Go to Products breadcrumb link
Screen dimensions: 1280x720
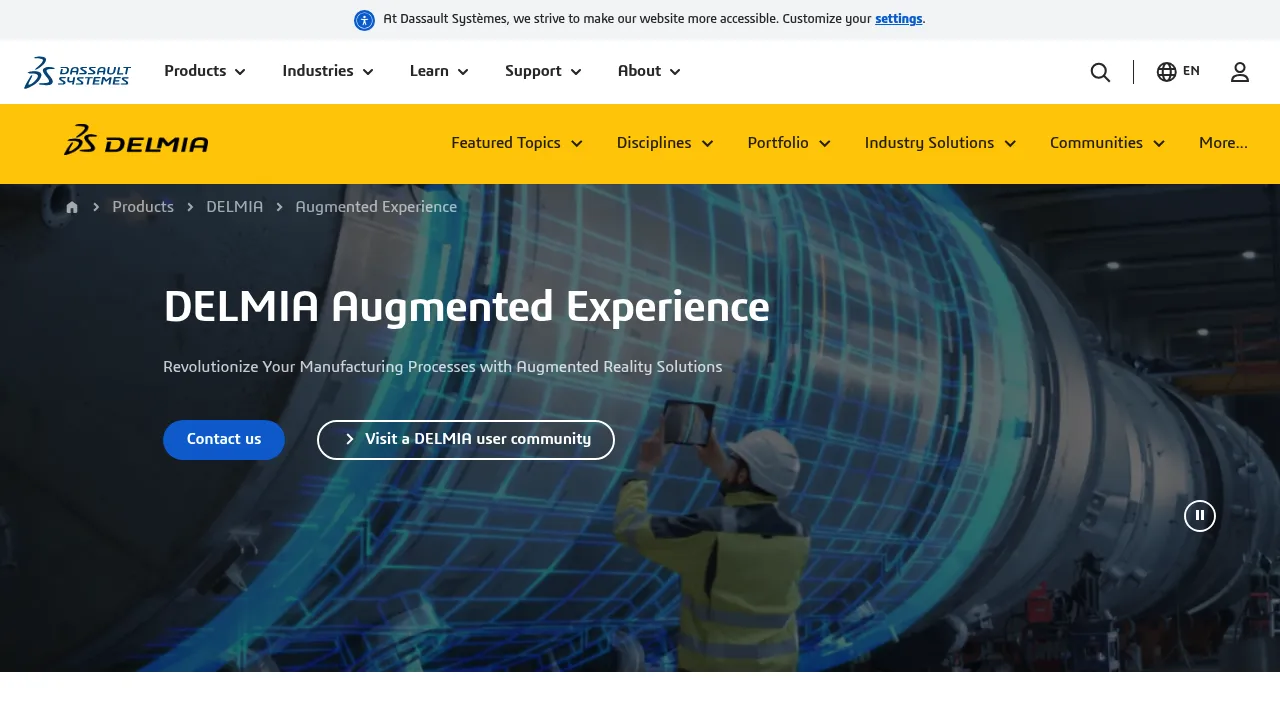(143, 207)
